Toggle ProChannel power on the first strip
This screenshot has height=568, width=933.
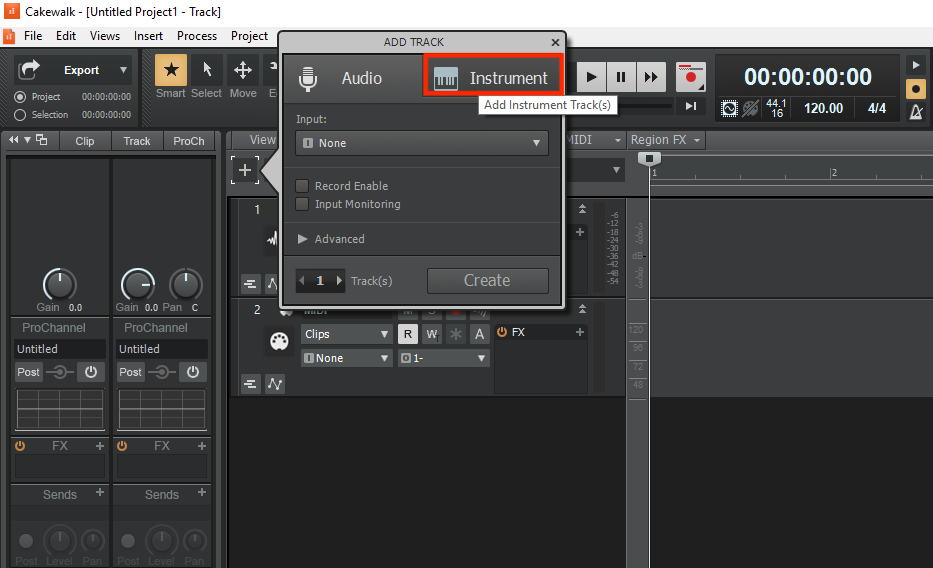click(90, 372)
